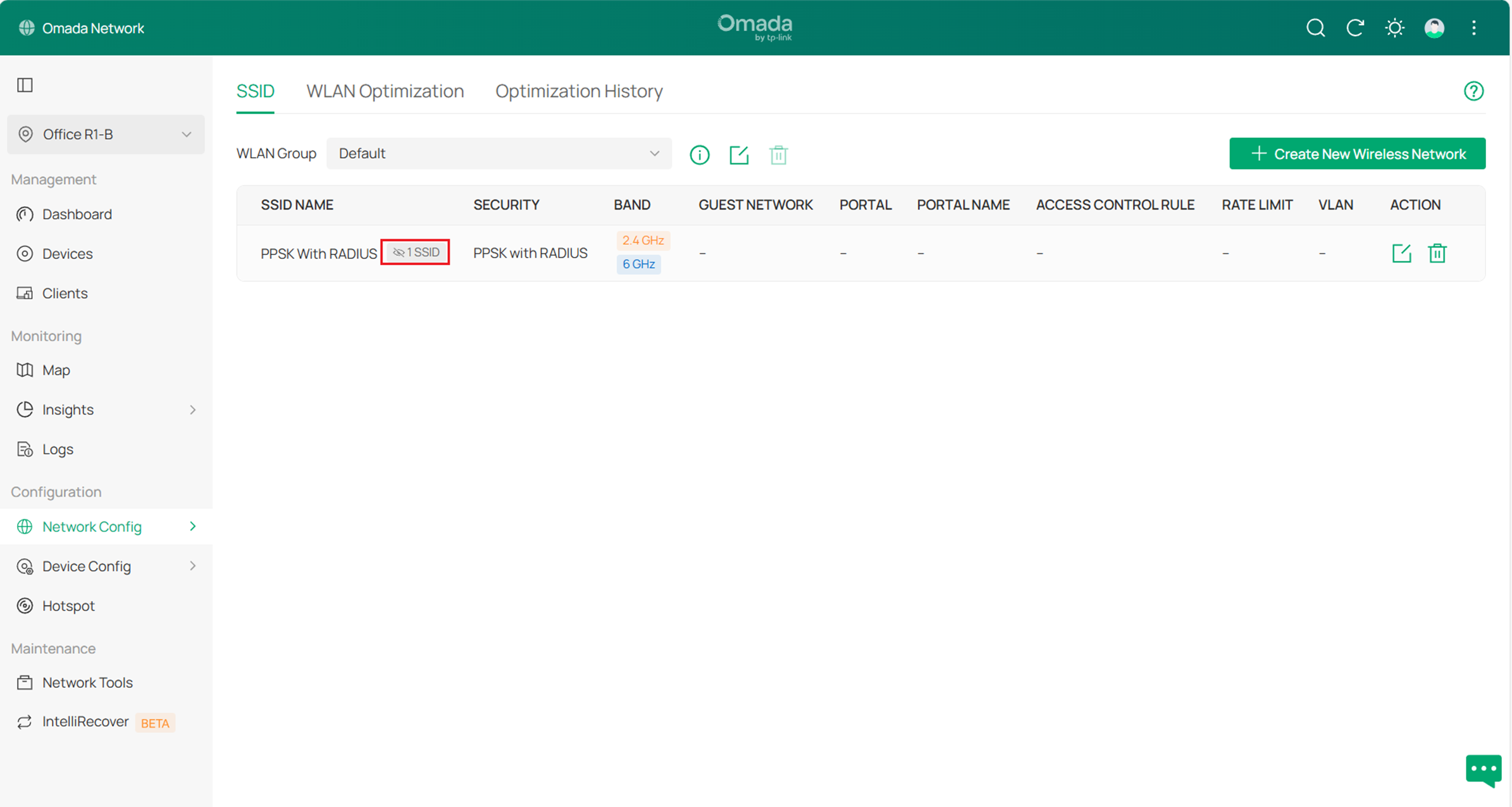Open the account profile avatar menu
1512x807 pixels.
tap(1435, 28)
